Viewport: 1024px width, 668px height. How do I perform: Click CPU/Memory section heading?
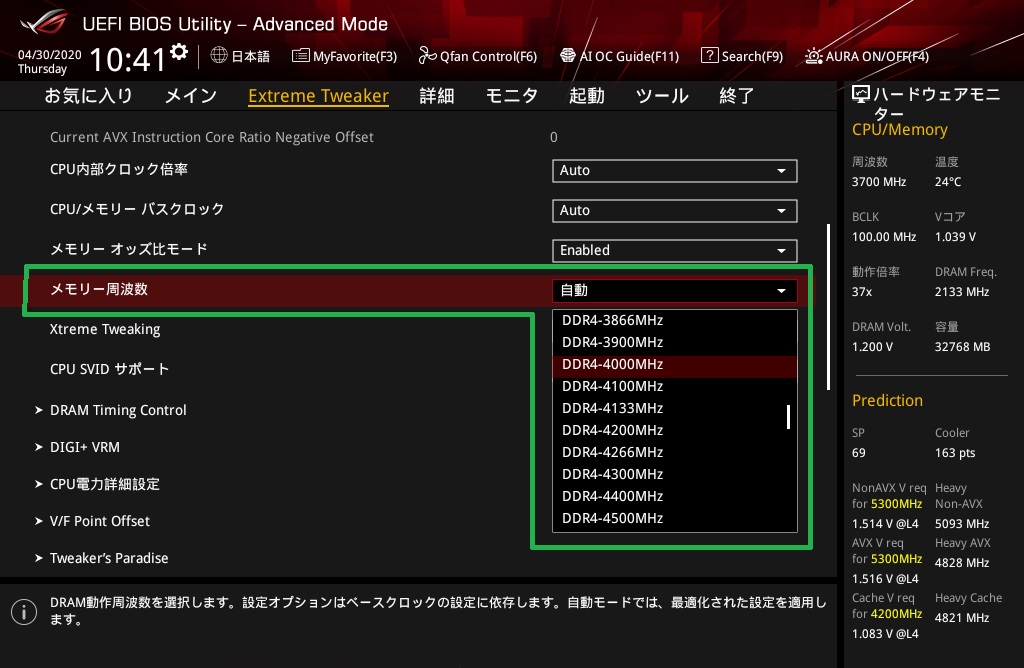point(899,130)
